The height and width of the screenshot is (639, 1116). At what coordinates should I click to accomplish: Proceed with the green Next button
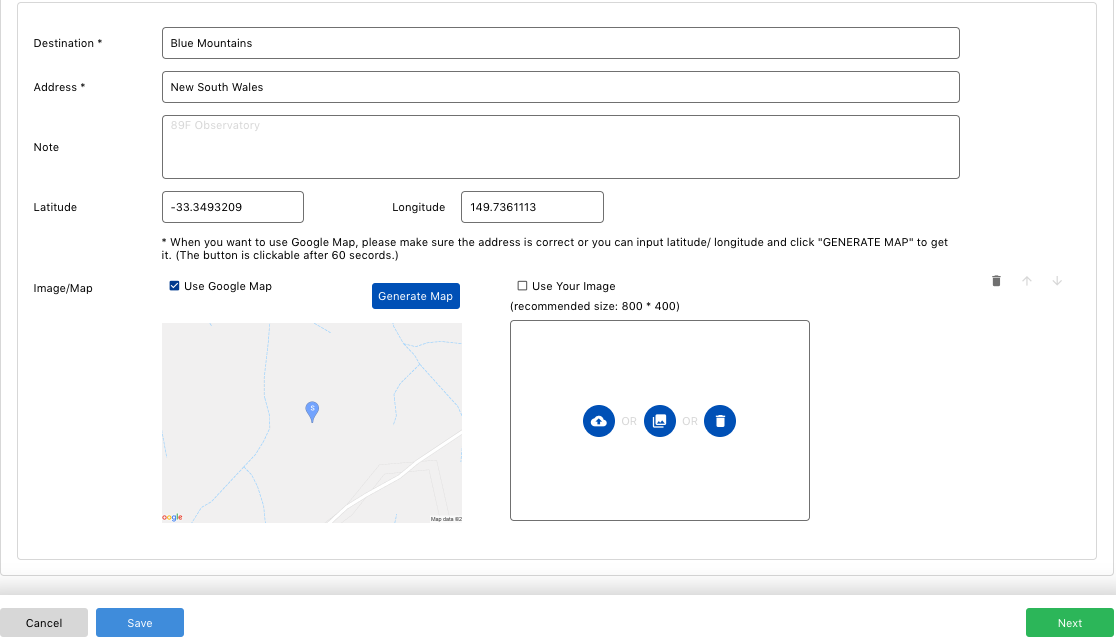click(x=1070, y=623)
